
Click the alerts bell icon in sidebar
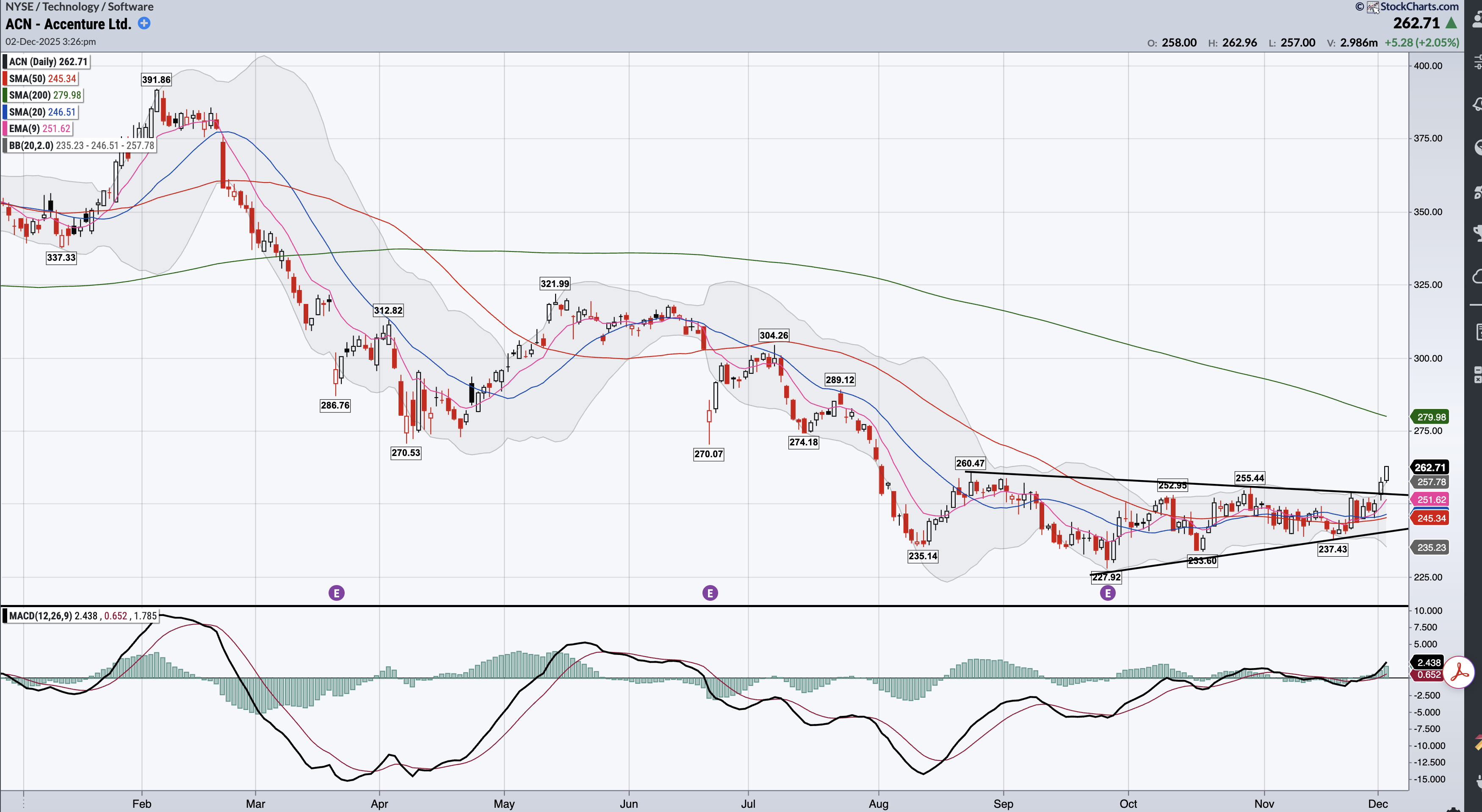[1477, 105]
